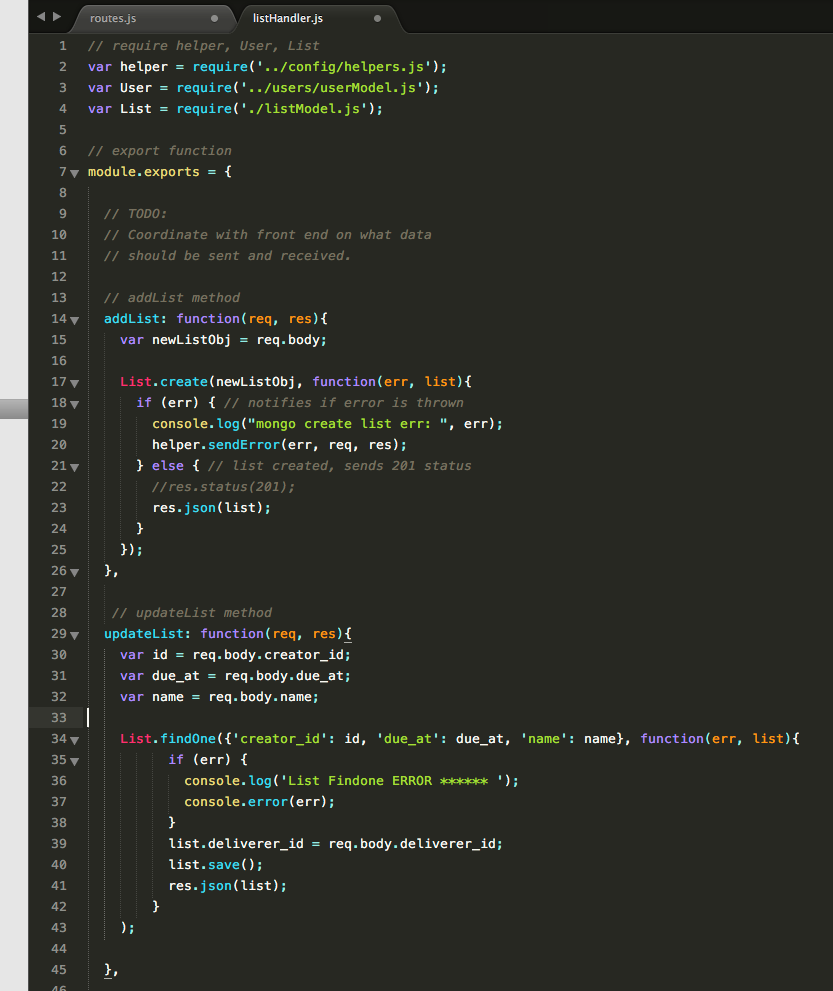Collapse the updateList function at line 29
The image size is (833, 991).
tap(73, 633)
